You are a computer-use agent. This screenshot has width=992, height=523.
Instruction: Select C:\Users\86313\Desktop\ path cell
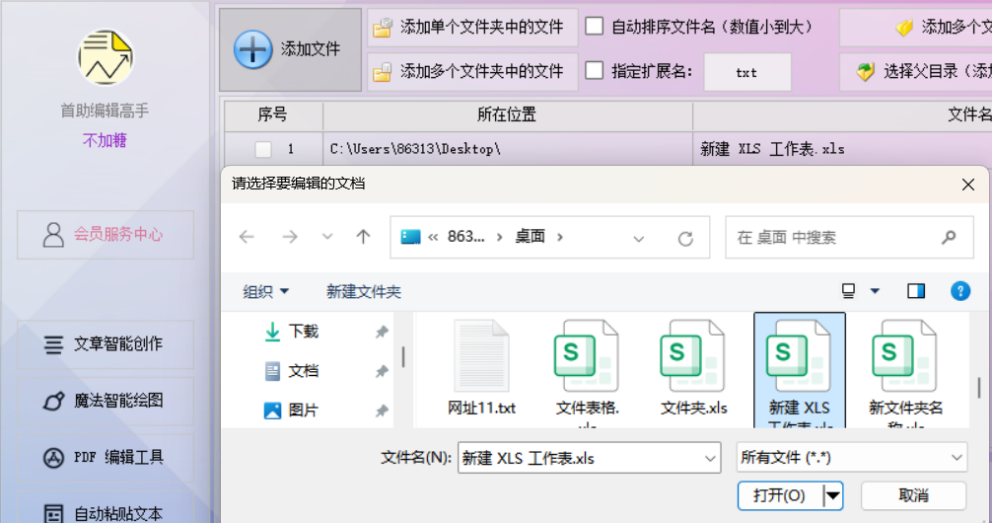point(507,149)
